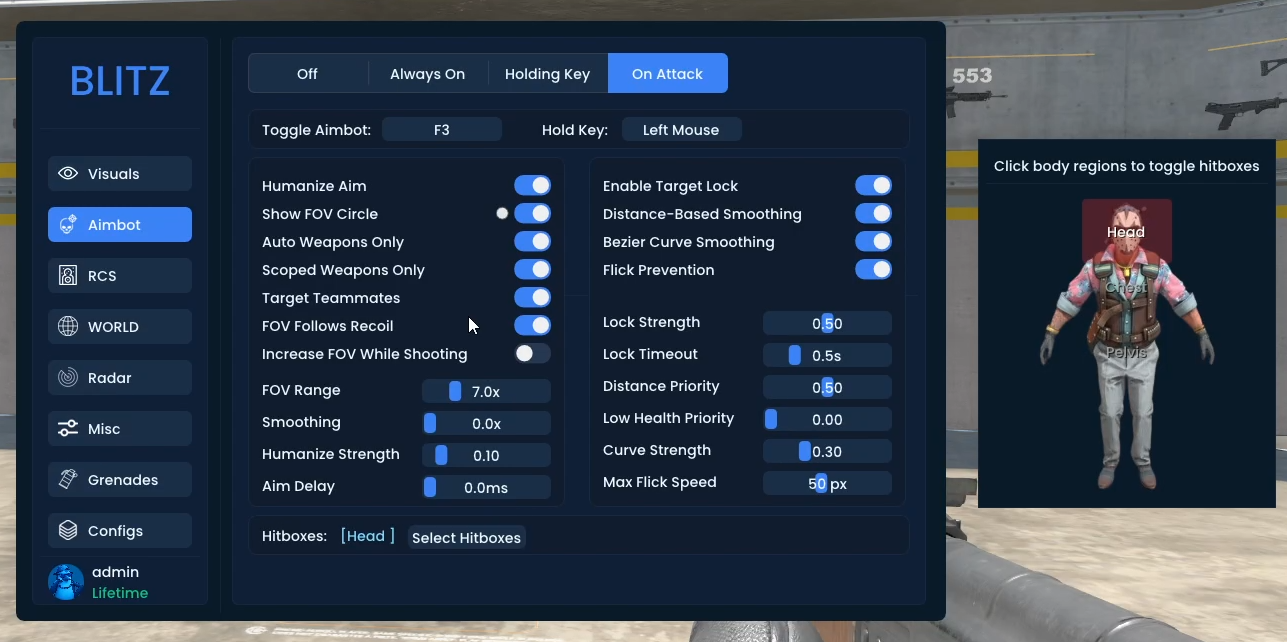Click the WORLD globe icon

pos(67,326)
